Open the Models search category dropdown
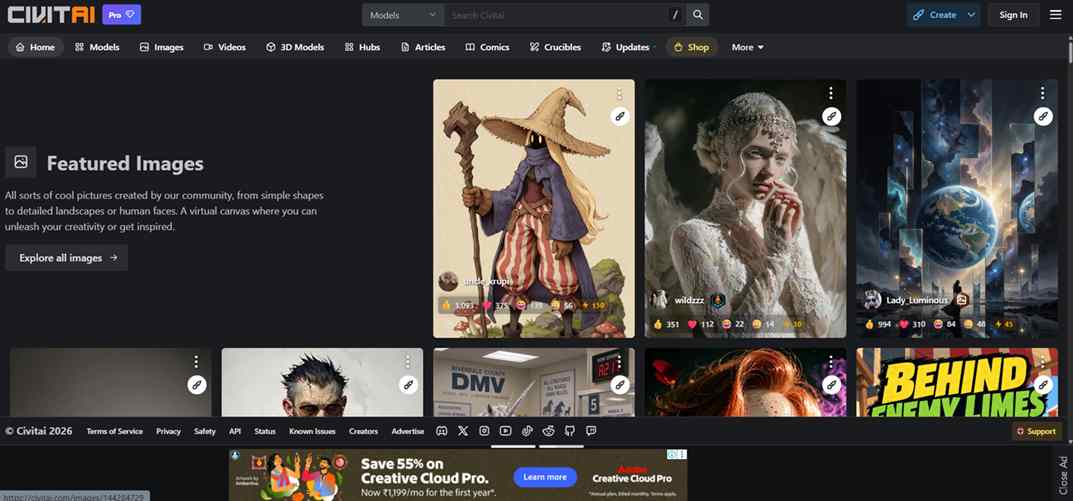 (403, 14)
